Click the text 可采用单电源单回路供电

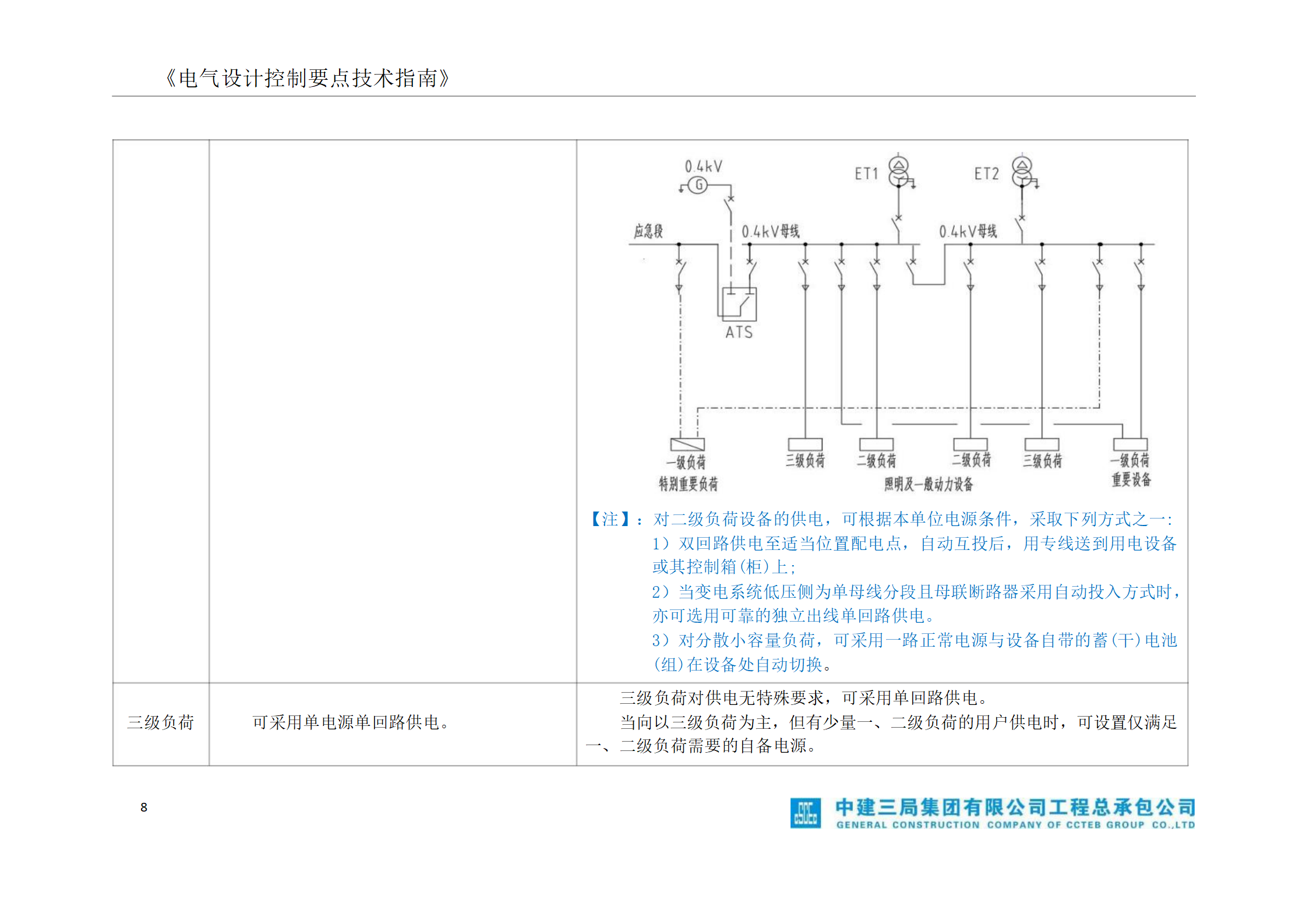350,722
